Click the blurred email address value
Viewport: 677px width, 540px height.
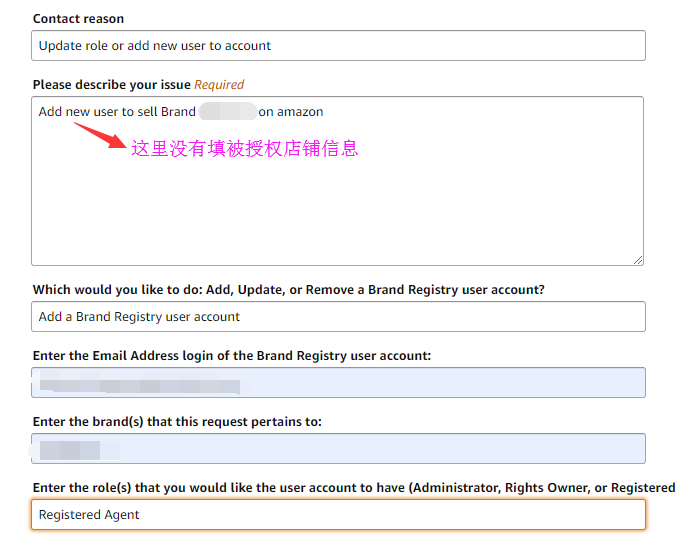[138, 384]
